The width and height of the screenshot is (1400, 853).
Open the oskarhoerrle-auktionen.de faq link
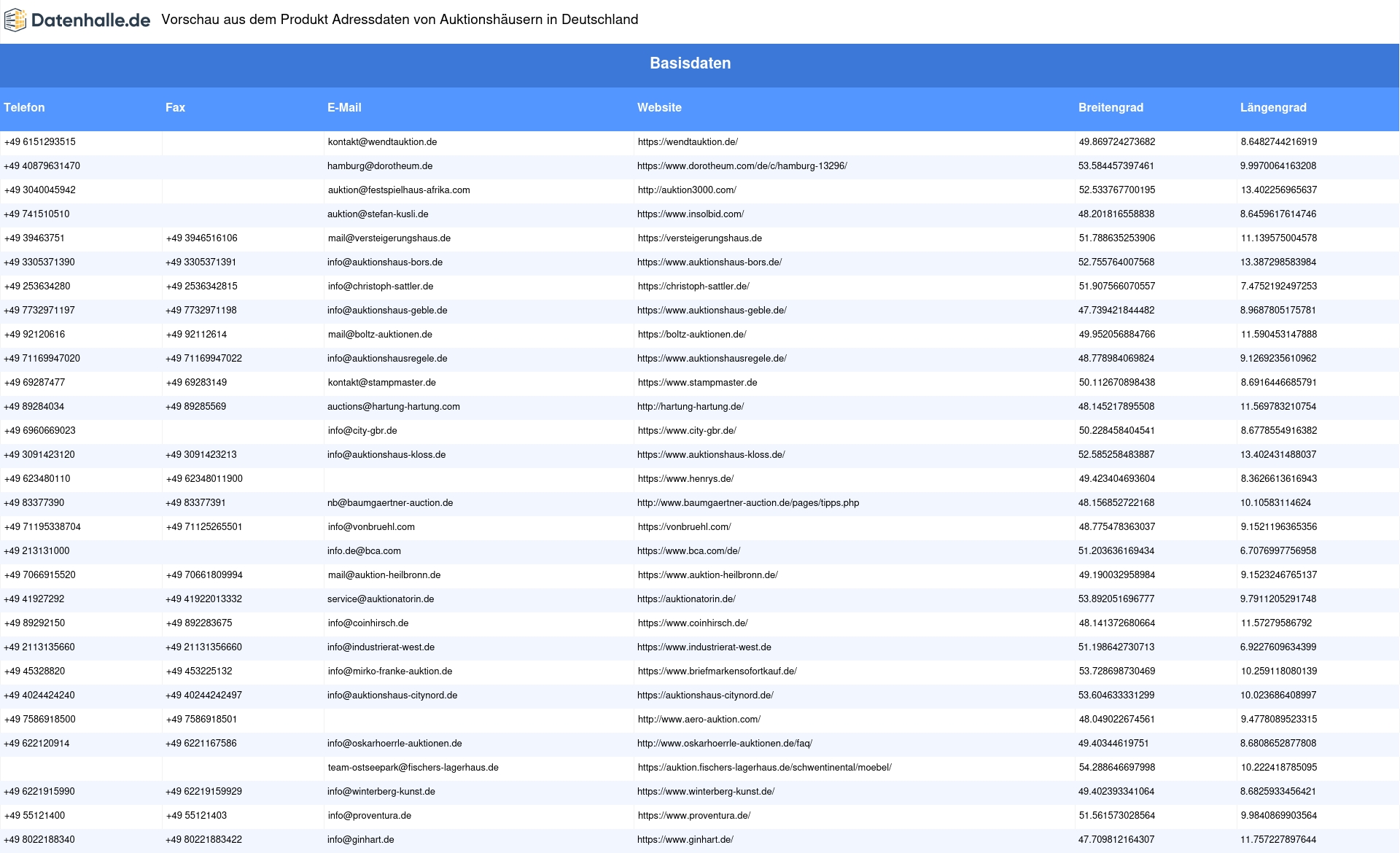725,744
